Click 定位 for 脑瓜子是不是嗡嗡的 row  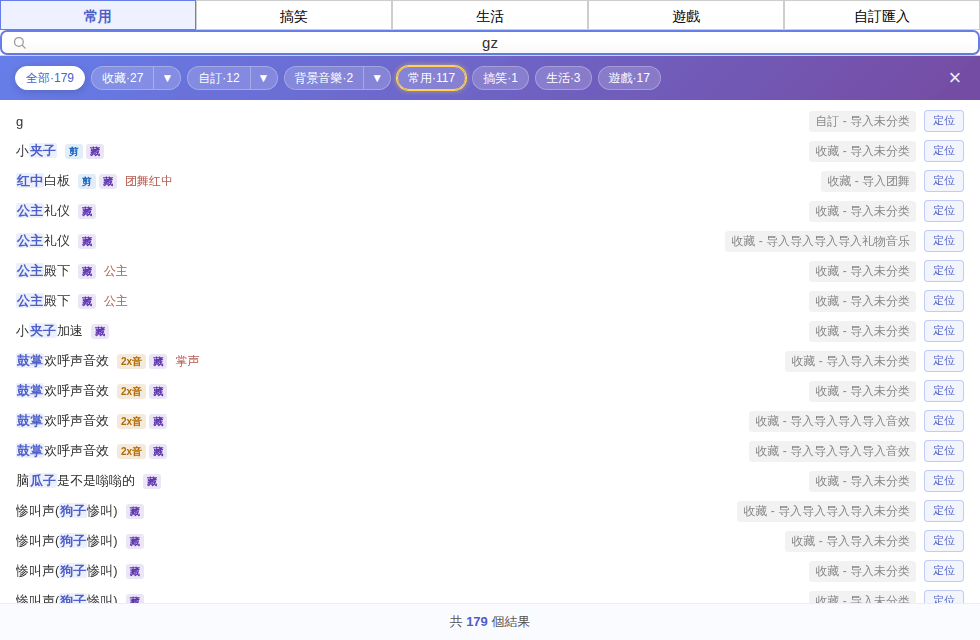tap(944, 481)
